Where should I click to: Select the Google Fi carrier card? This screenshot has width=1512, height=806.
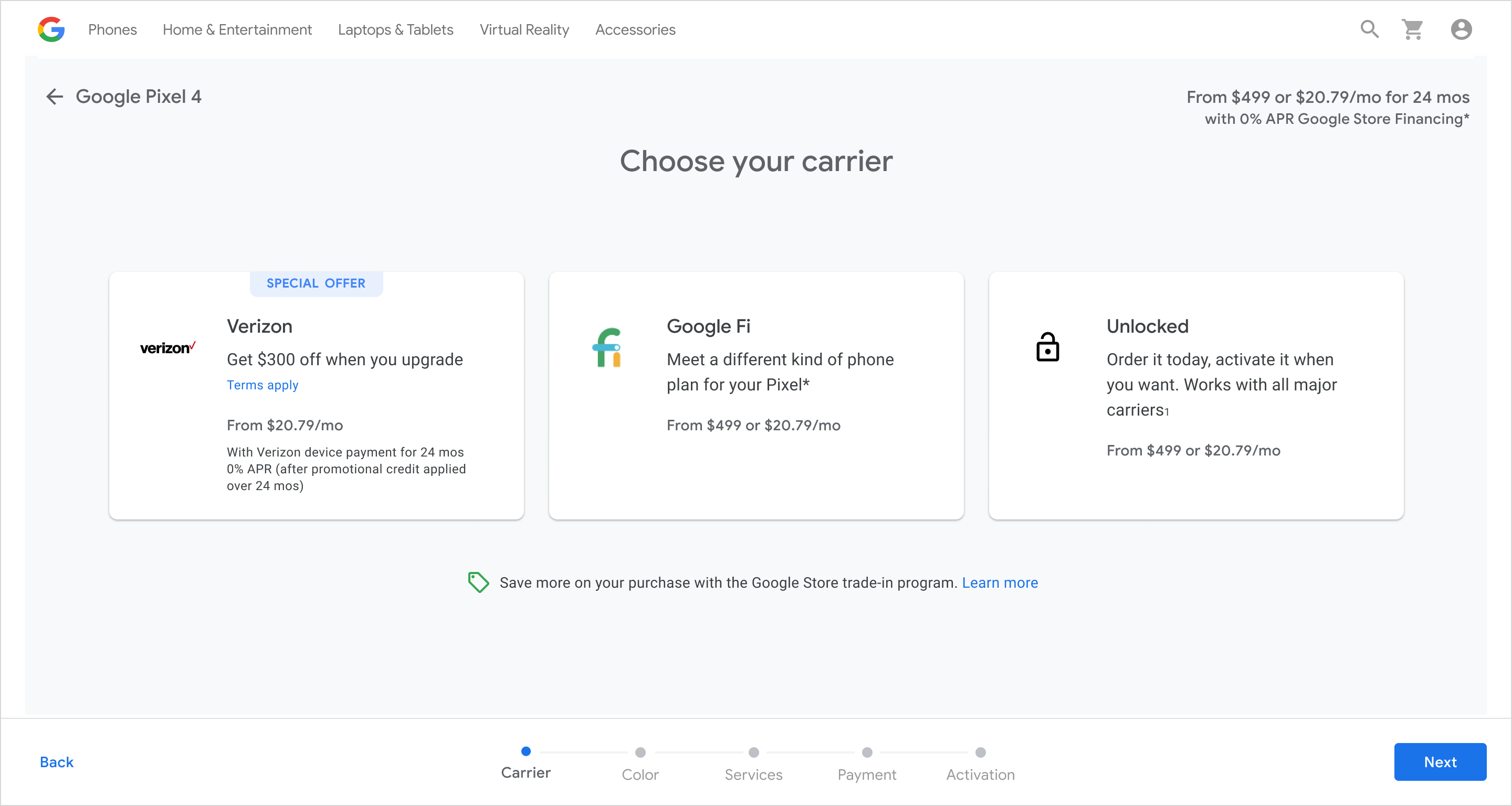pos(756,395)
